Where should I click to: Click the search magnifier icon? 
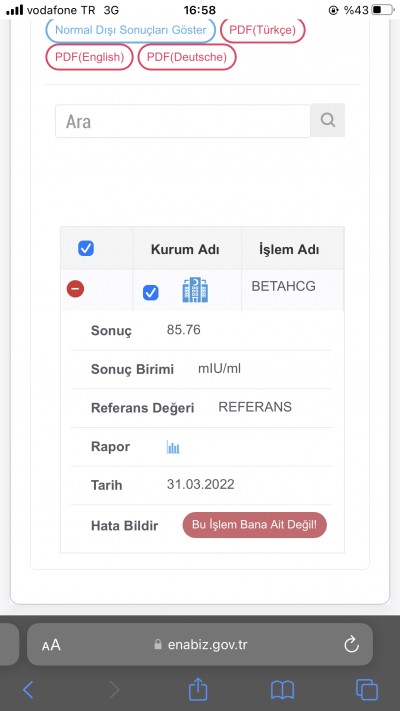point(327,120)
